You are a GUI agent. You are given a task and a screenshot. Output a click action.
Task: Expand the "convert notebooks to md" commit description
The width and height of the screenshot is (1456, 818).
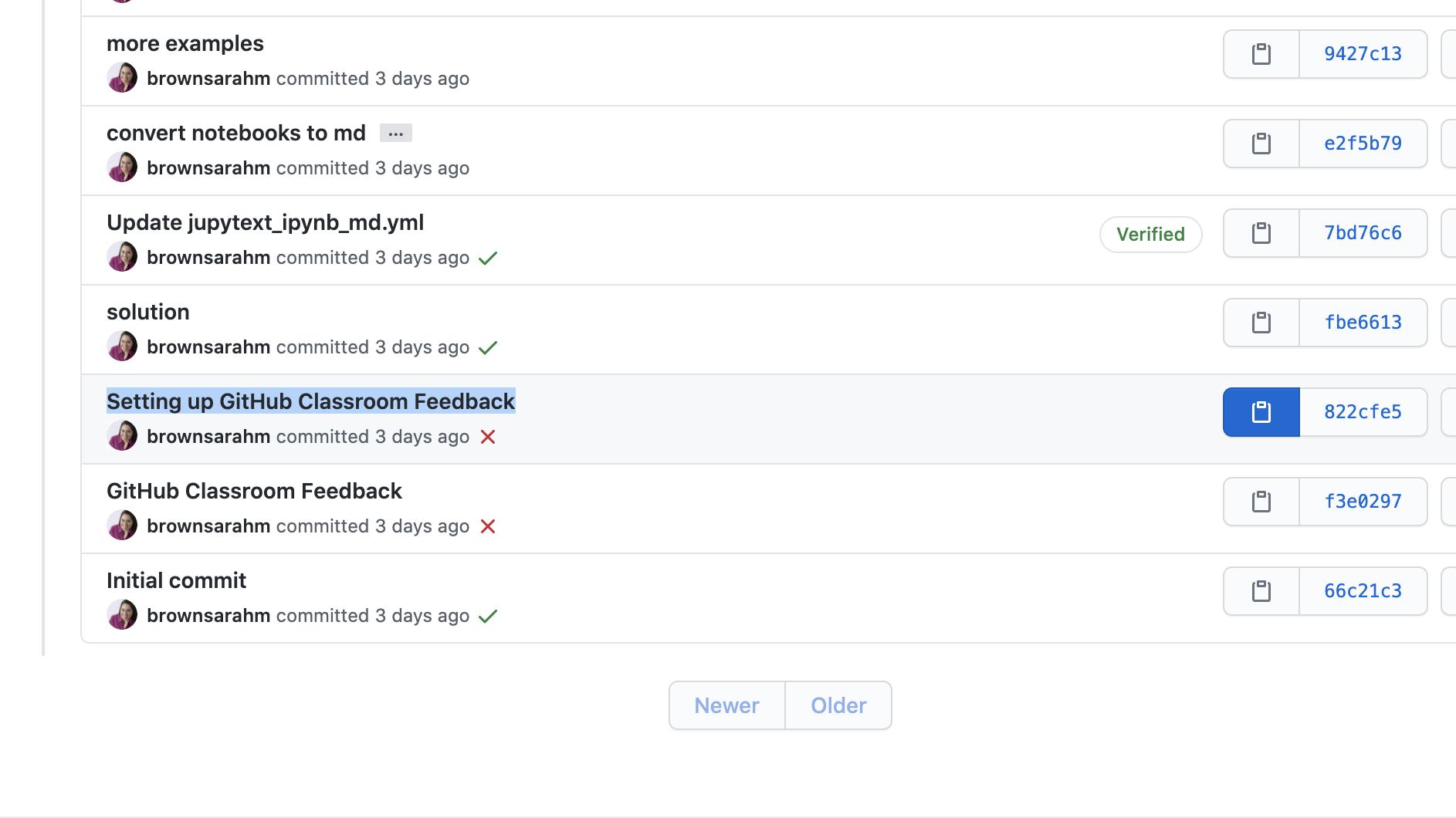click(396, 133)
